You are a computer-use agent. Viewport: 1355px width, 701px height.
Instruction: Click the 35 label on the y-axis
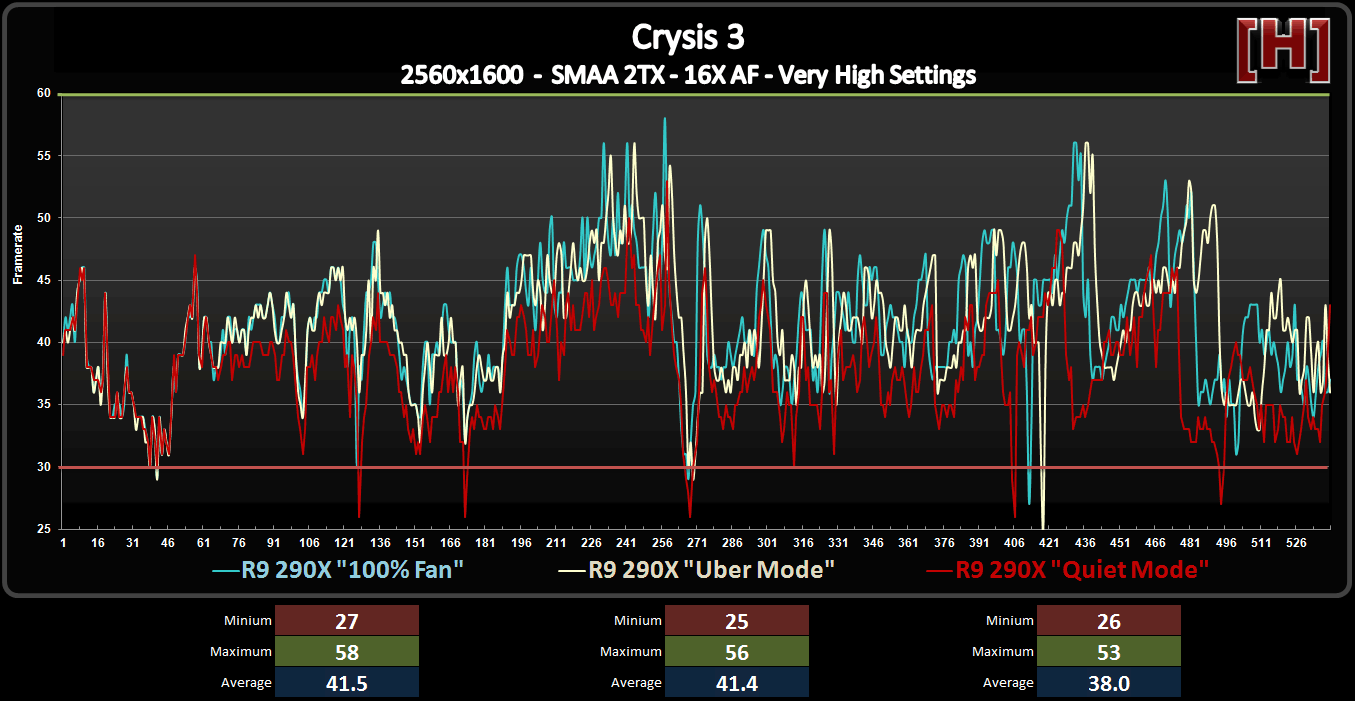point(44,405)
